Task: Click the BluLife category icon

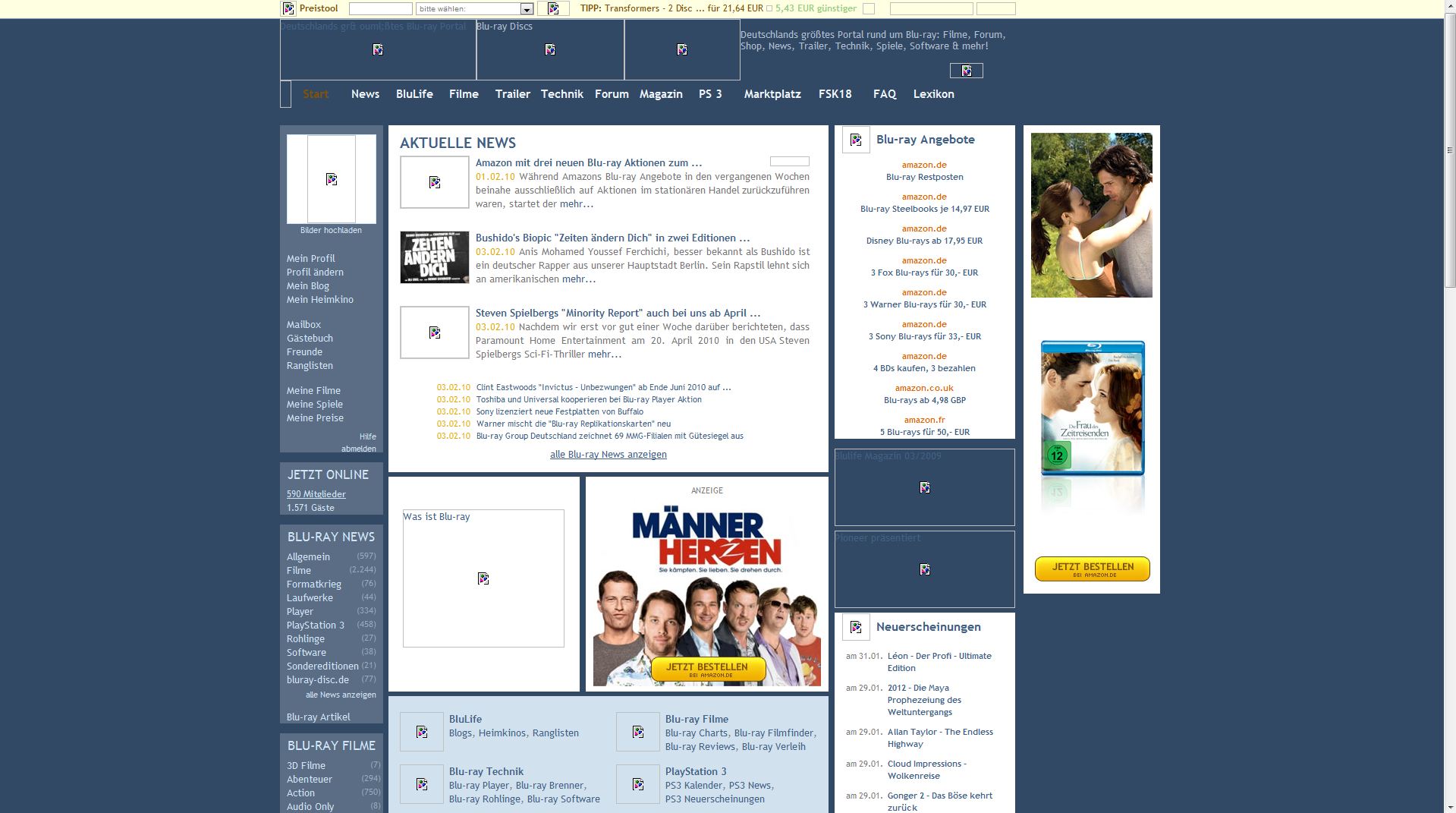Action: click(422, 732)
